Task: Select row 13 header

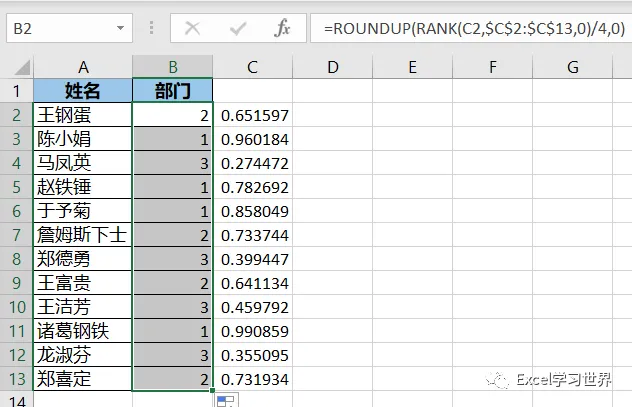Action: 17,379
